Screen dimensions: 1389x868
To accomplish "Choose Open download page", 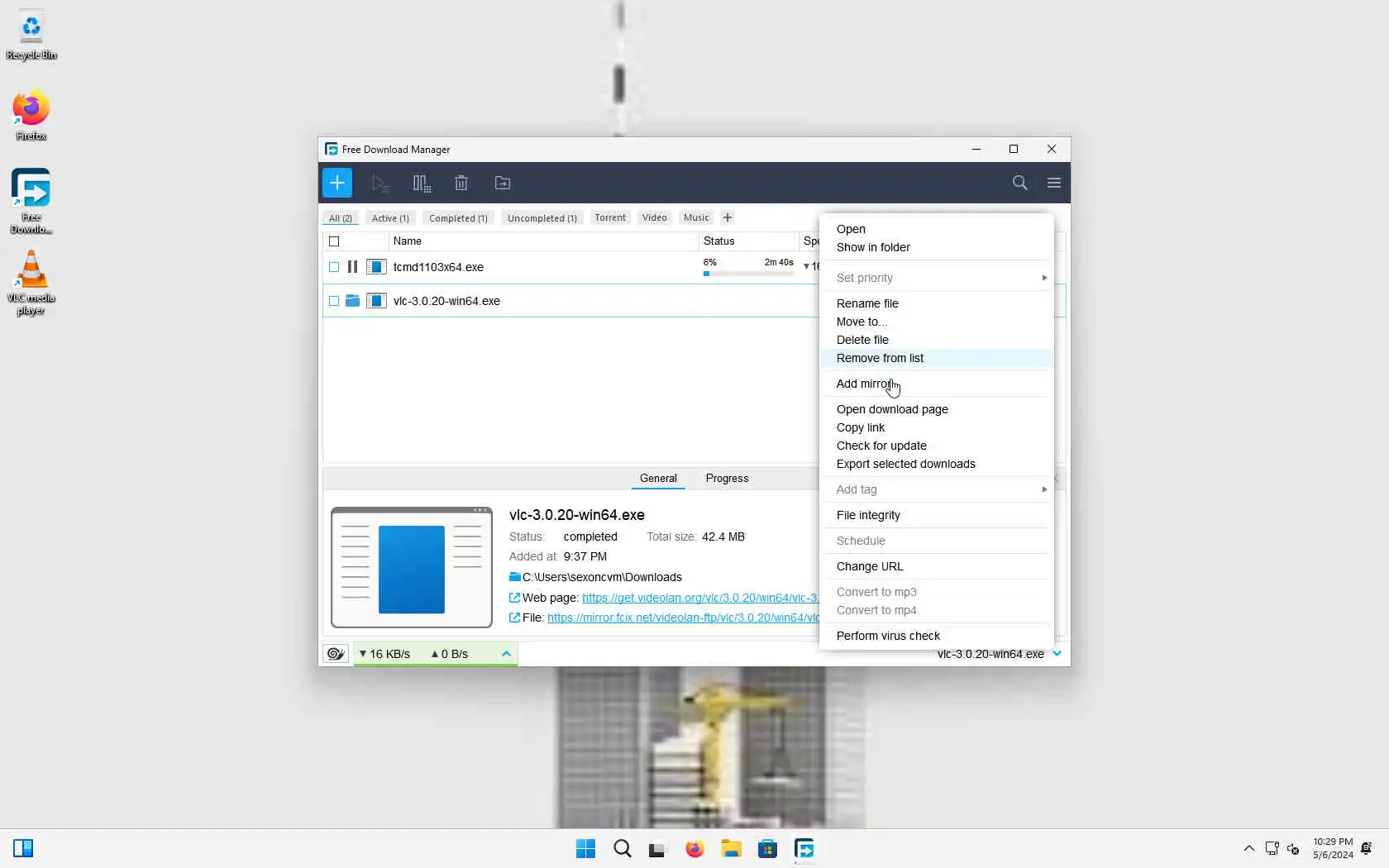I will (x=937, y=409).
